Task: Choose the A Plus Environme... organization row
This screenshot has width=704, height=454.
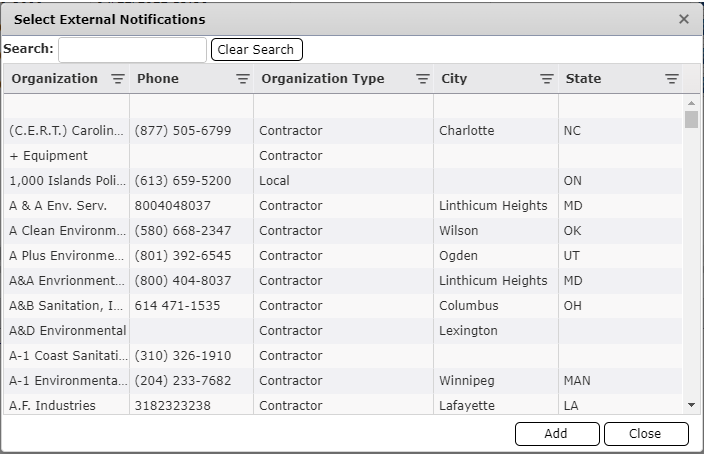Action: coord(68,256)
